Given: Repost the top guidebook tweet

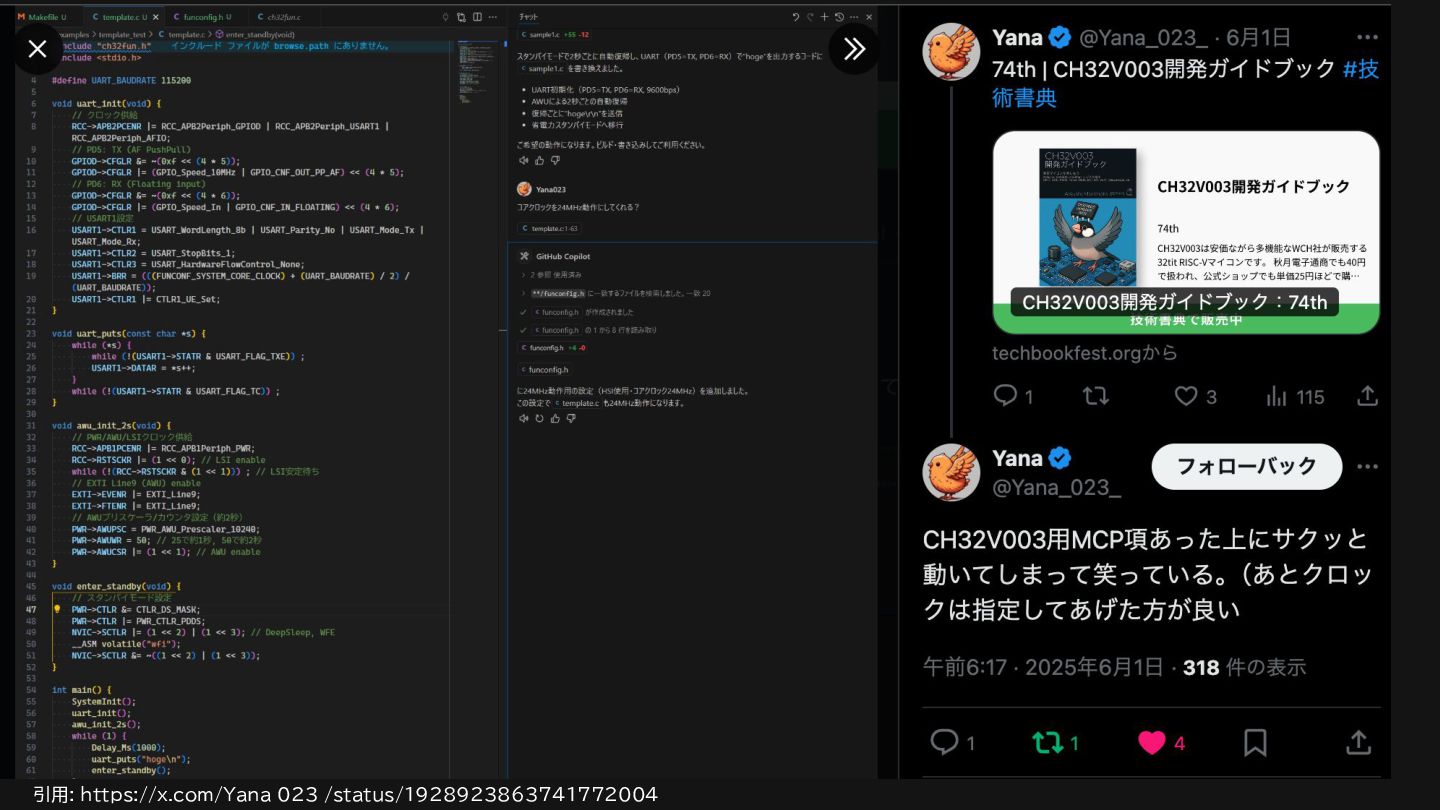Looking at the screenshot, I should tap(1096, 396).
